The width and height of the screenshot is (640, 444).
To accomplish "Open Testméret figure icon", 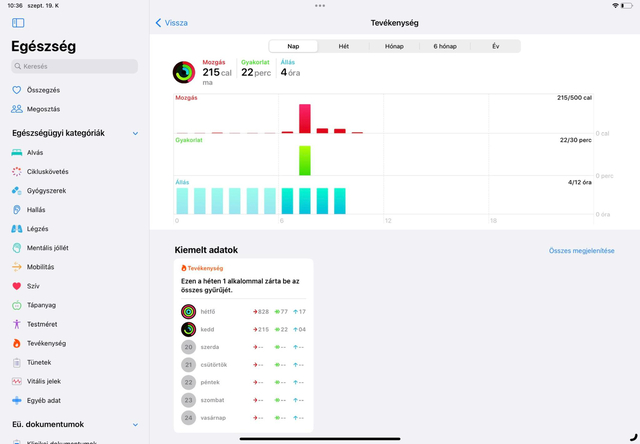I will [17, 324].
